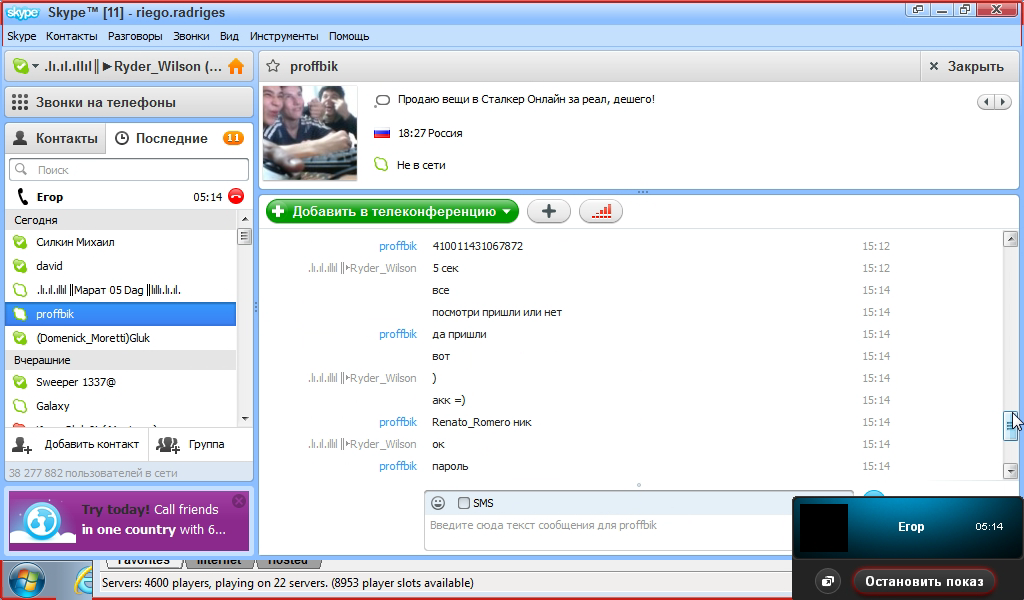Click the contact list scroll up arrow

(x=245, y=219)
